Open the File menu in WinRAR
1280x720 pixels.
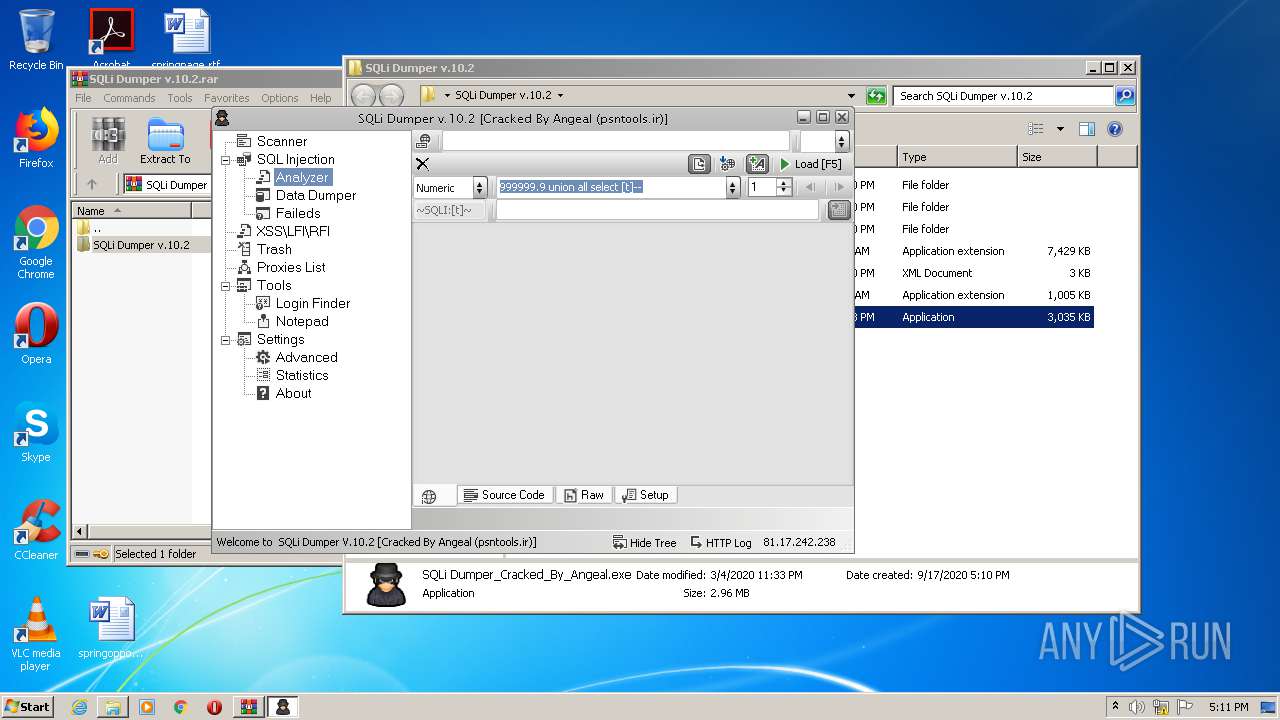tap(83, 98)
